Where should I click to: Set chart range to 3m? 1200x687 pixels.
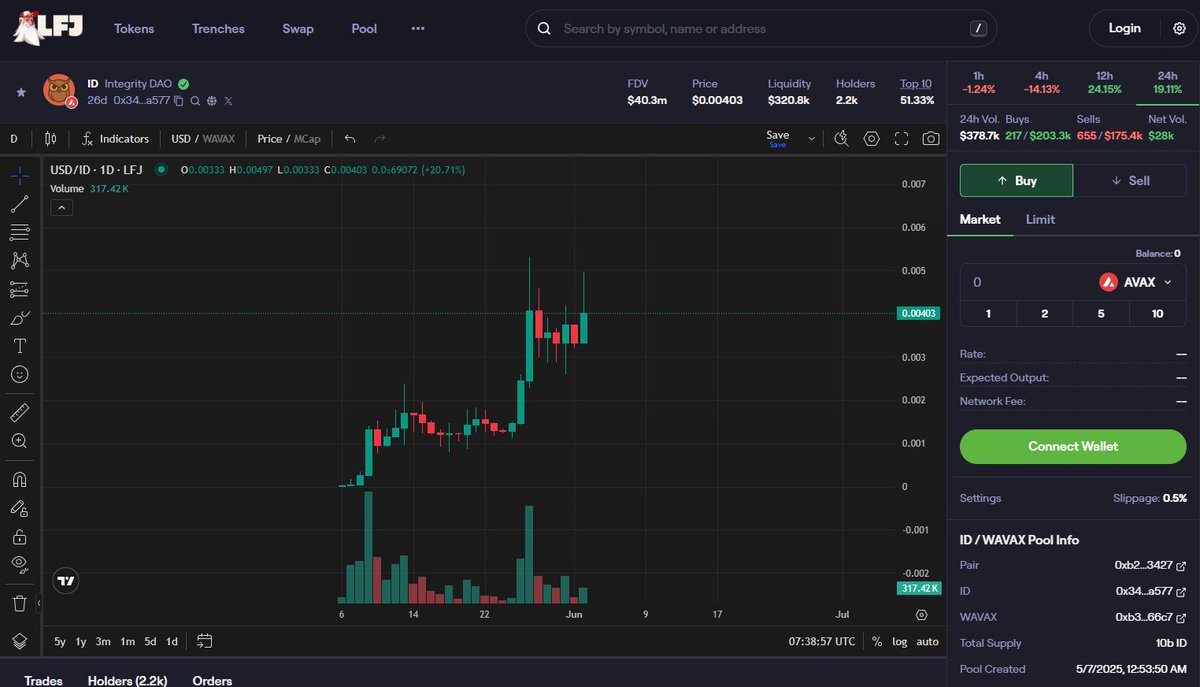tap(103, 641)
